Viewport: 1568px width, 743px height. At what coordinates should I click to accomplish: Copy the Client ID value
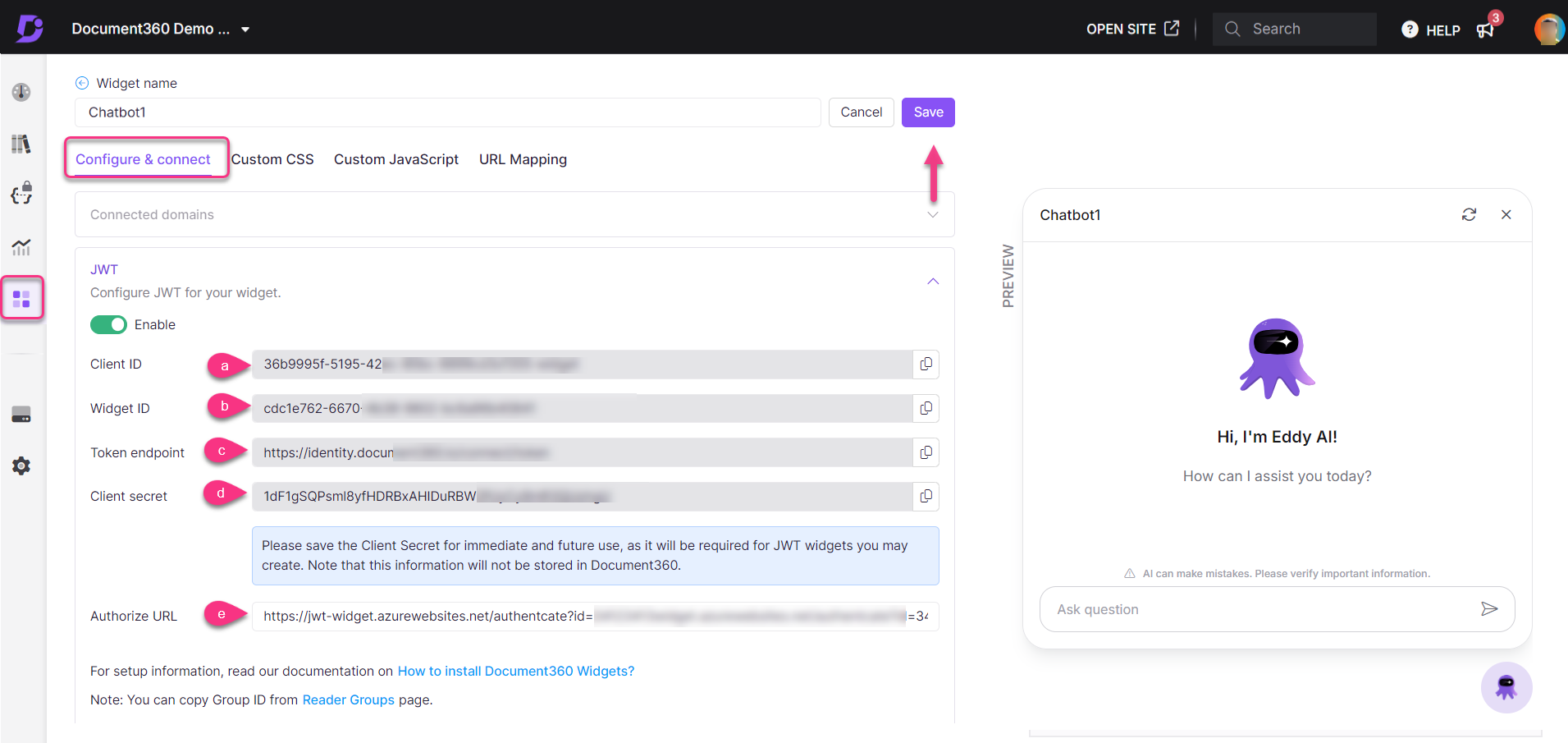click(x=926, y=364)
